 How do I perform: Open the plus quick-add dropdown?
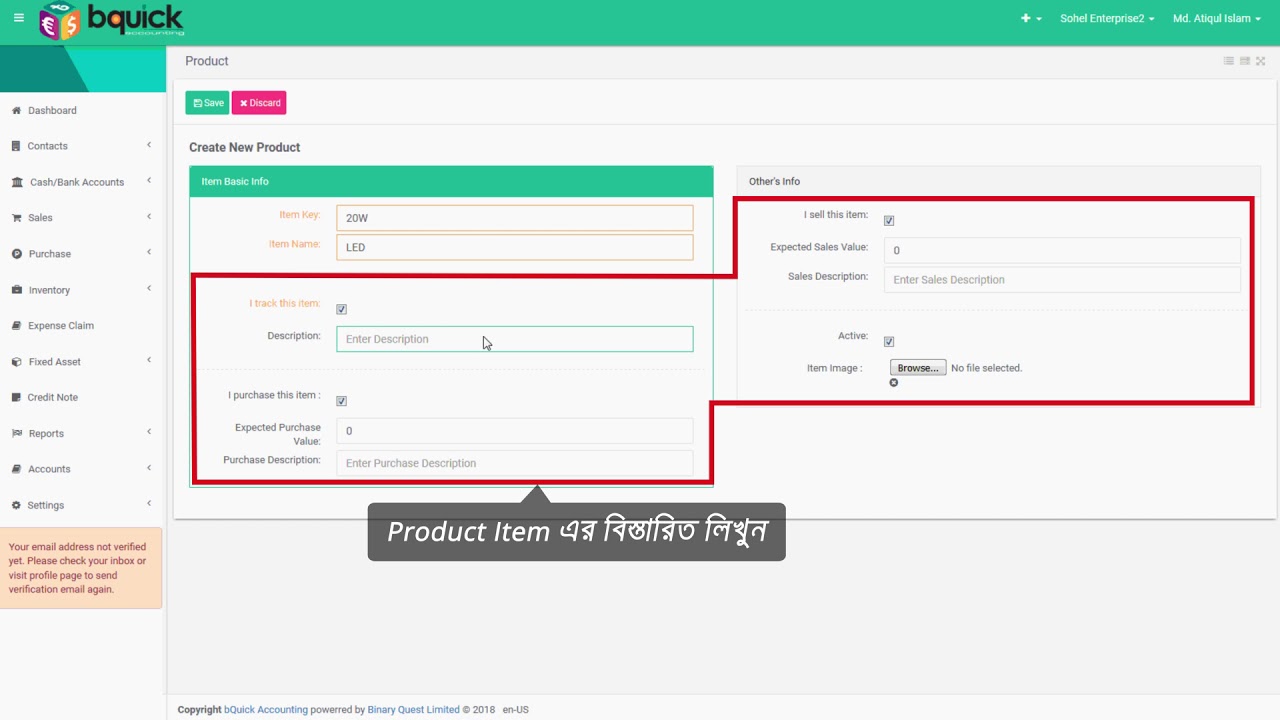click(1031, 18)
